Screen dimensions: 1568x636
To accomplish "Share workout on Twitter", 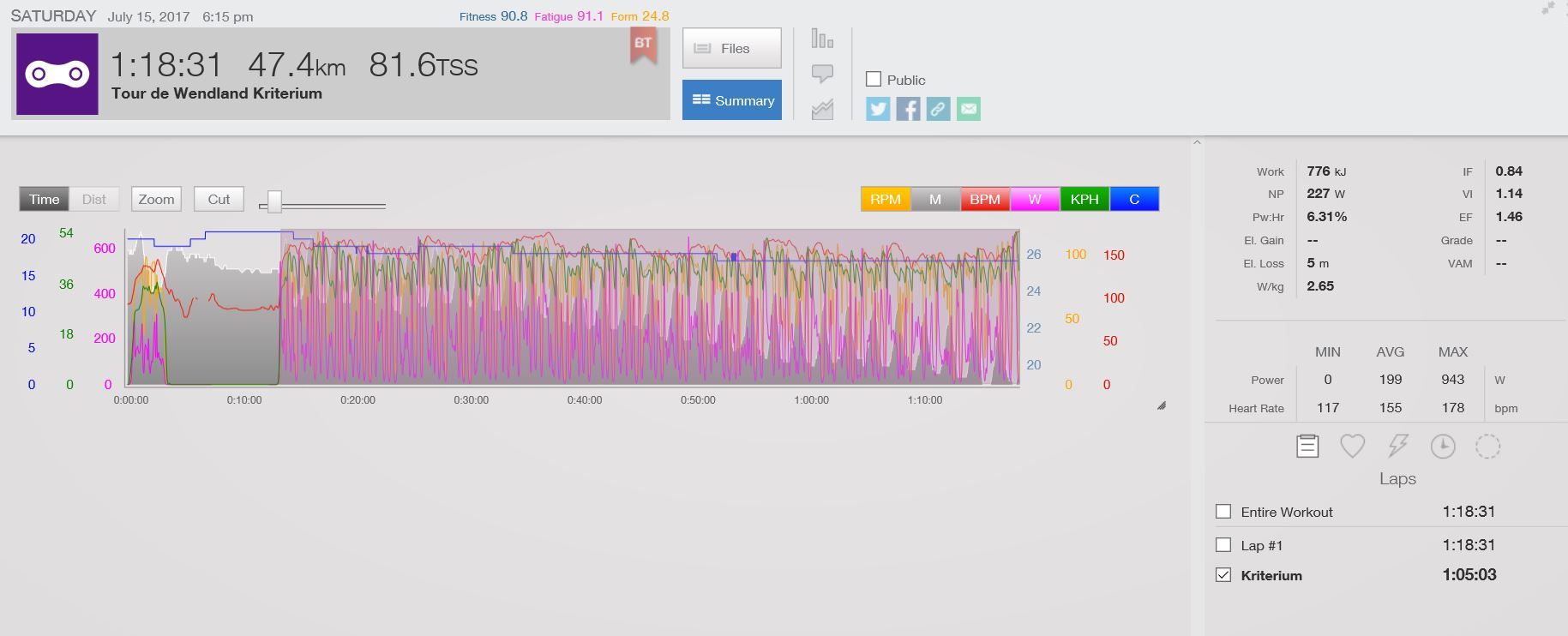I will coord(878,109).
